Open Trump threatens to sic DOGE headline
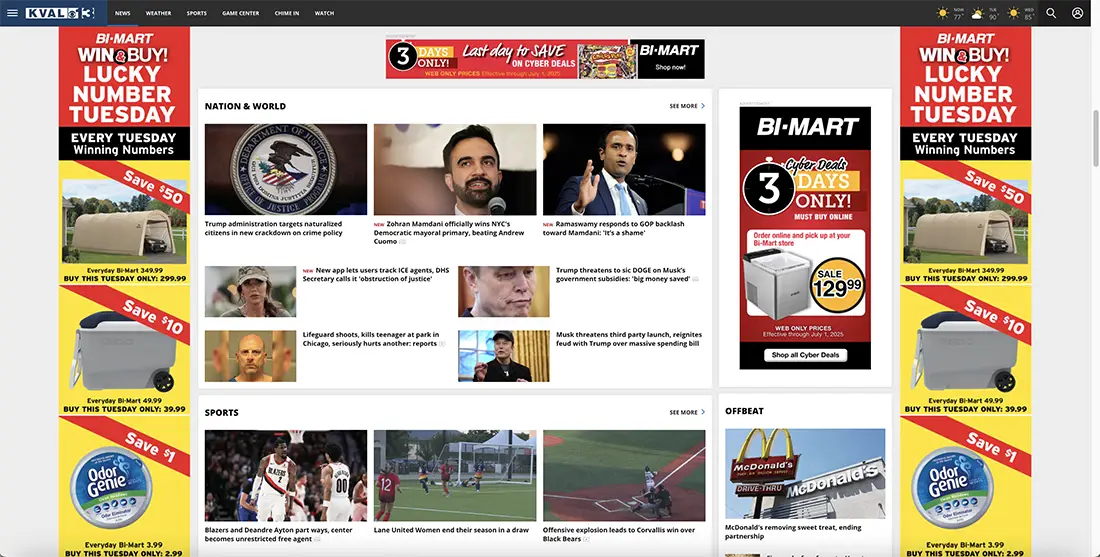The image size is (1100, 557). [x=624, y=274]
